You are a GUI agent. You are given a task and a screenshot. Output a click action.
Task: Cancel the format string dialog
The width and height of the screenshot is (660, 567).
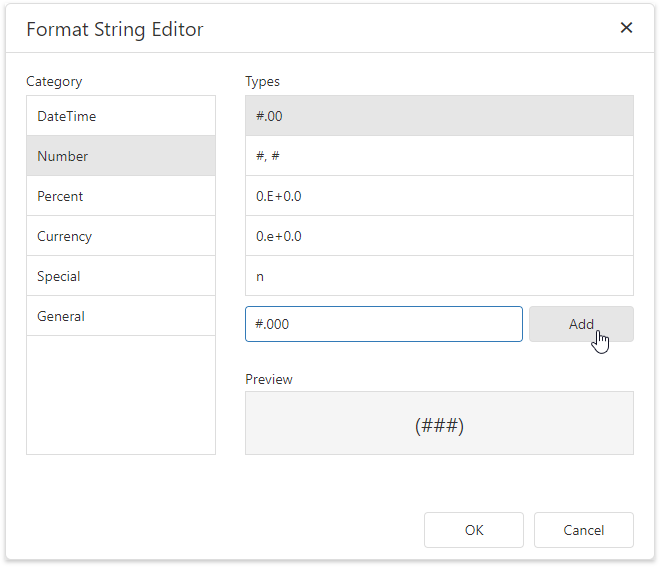click(583, 530)
